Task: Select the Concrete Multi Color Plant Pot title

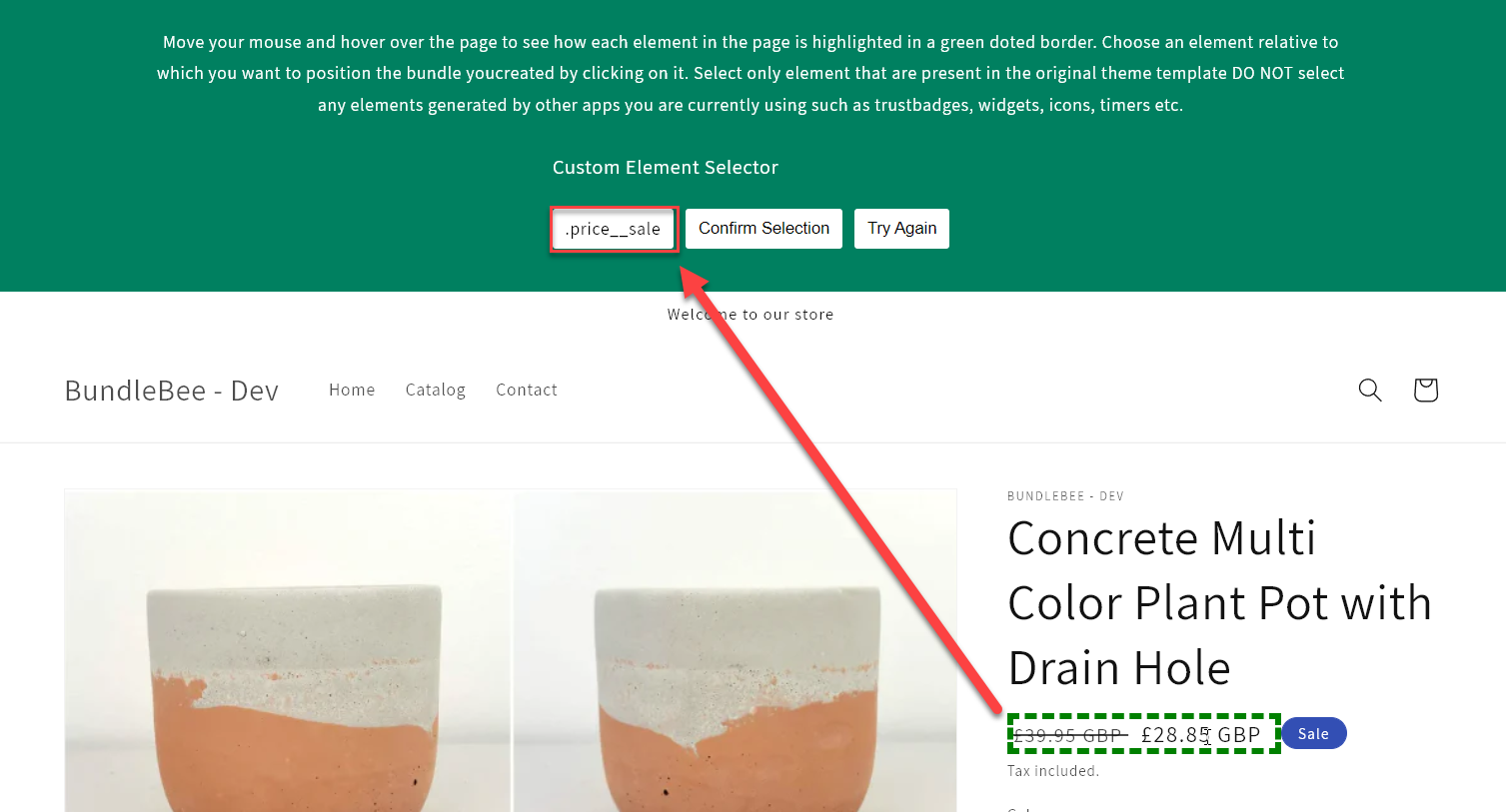Action: (1219, 602)
